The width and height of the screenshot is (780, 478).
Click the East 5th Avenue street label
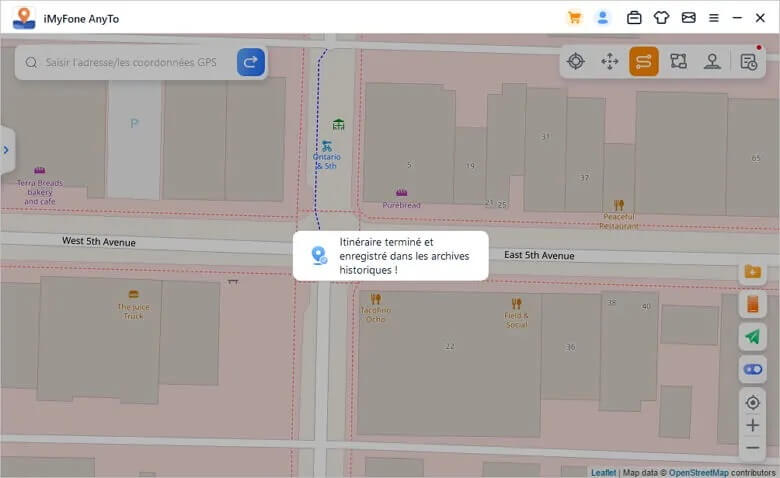coord(539,255)
